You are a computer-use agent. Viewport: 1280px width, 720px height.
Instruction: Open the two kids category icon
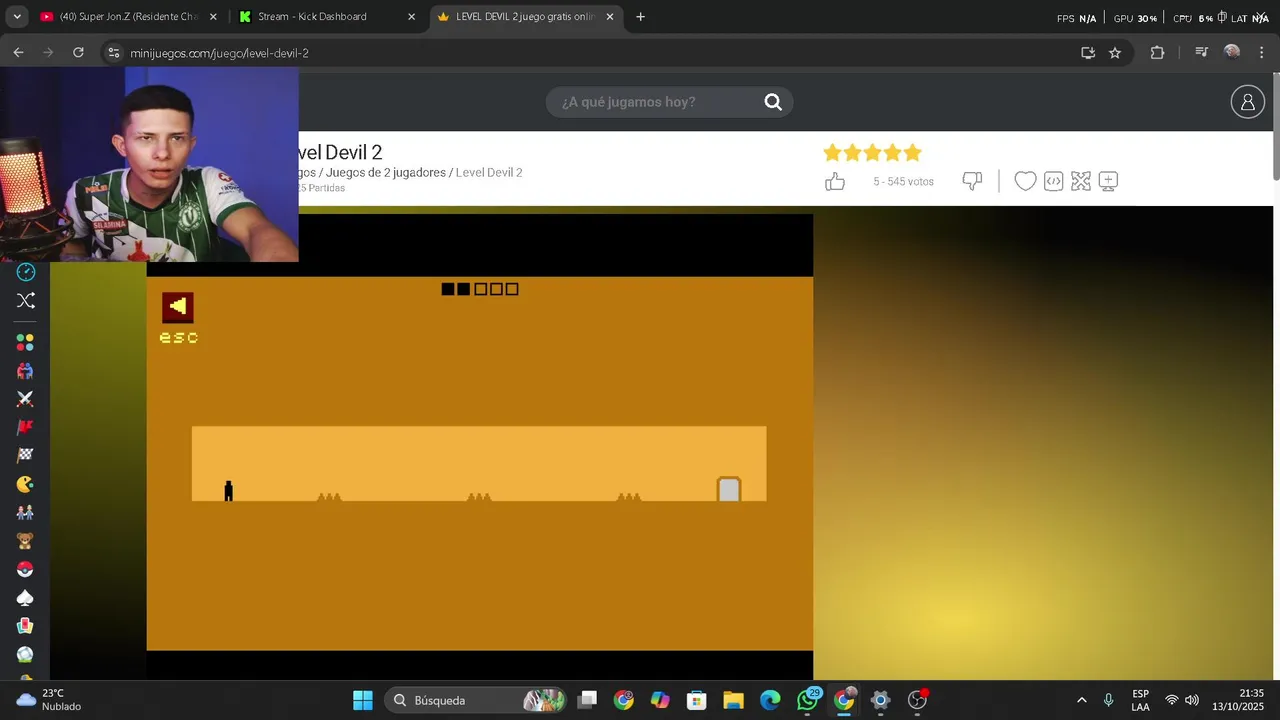26,512
